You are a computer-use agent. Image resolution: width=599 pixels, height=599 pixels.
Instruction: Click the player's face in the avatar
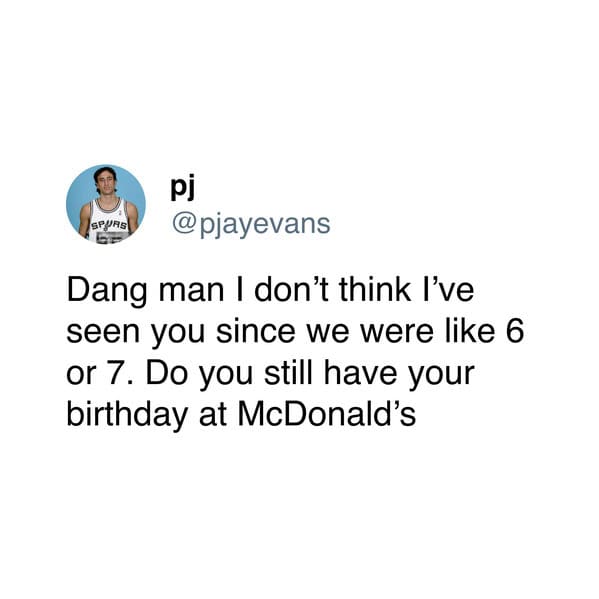click(105, 183)
